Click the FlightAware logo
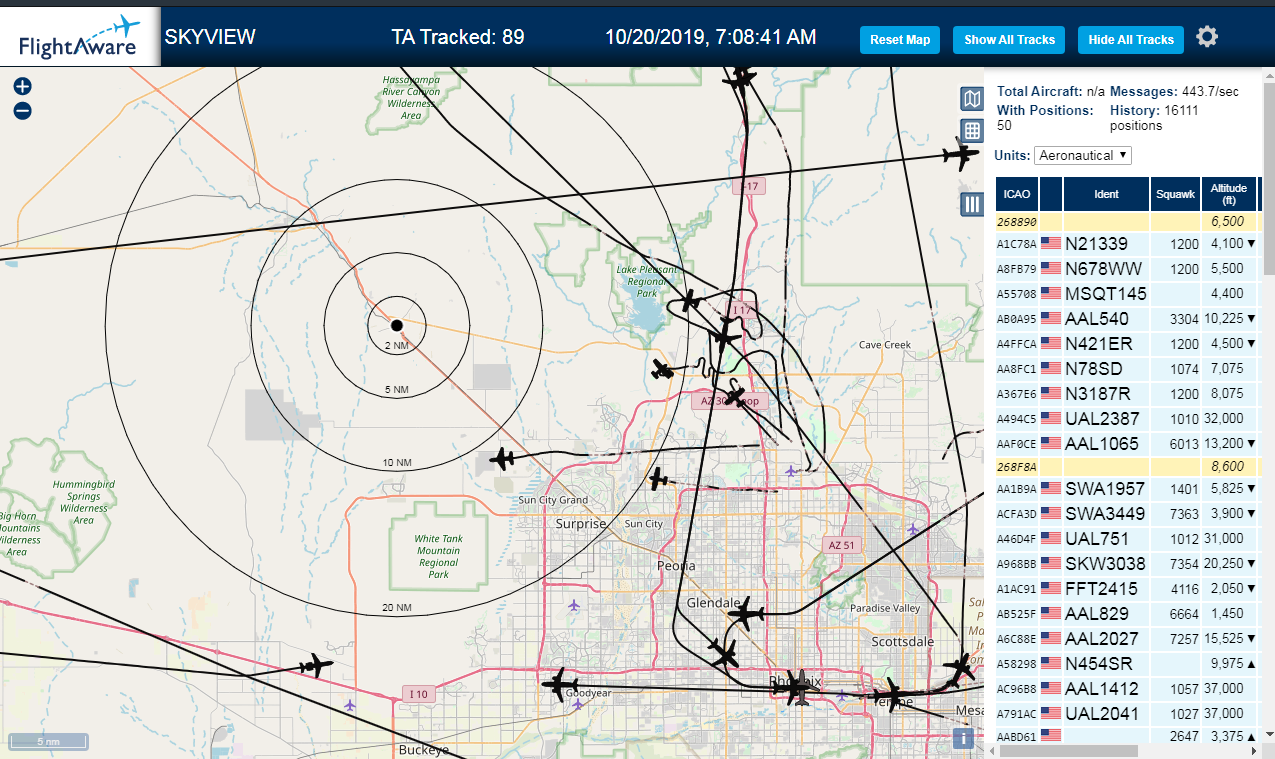 coord(80,37)
